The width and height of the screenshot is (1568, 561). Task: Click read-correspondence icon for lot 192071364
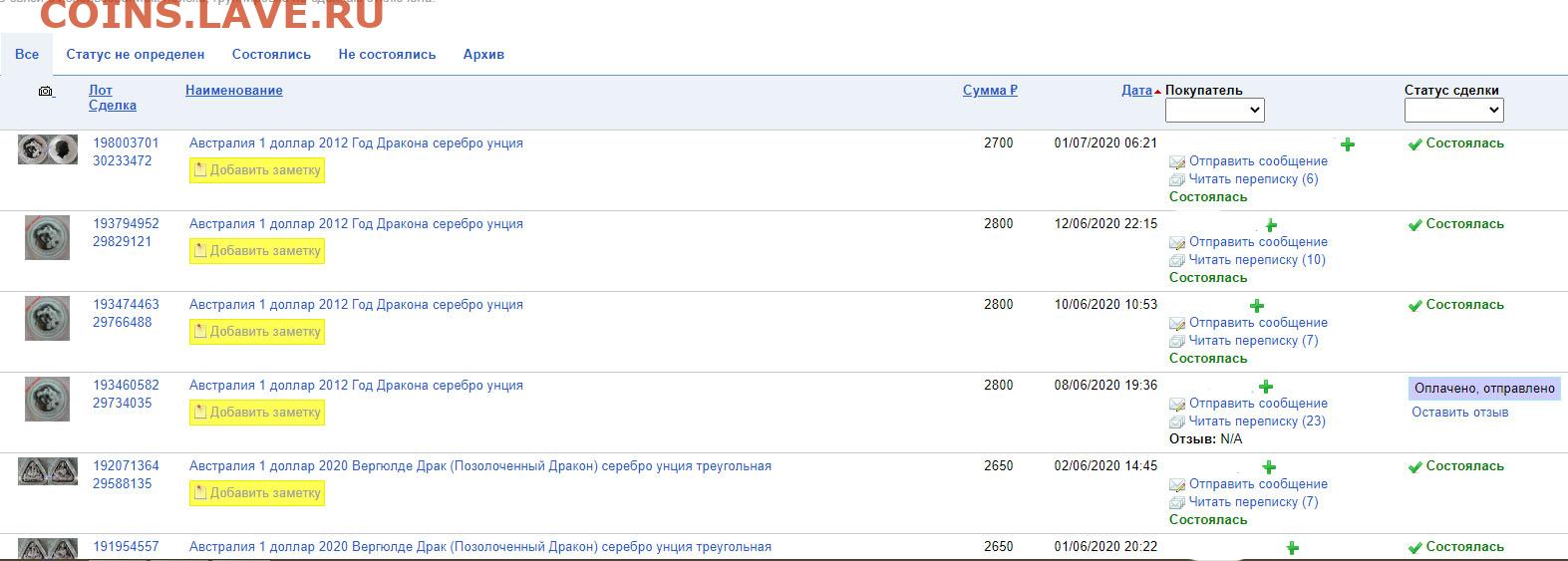click(x=1177, y=503)
